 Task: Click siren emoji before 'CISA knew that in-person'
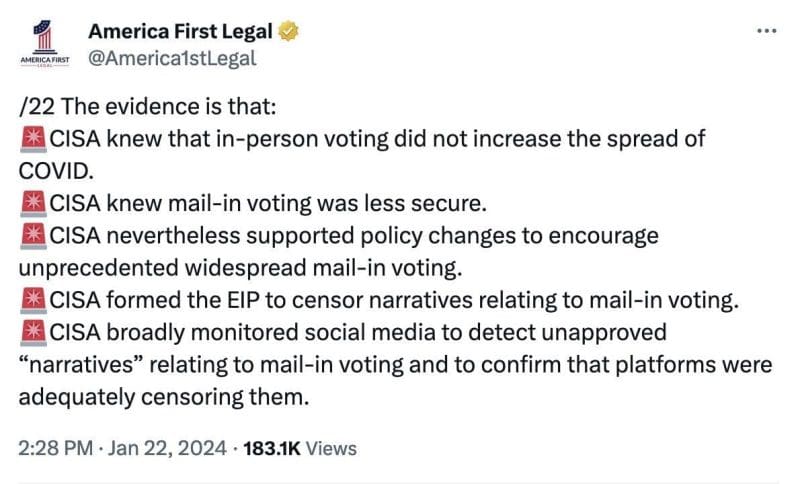32,138
